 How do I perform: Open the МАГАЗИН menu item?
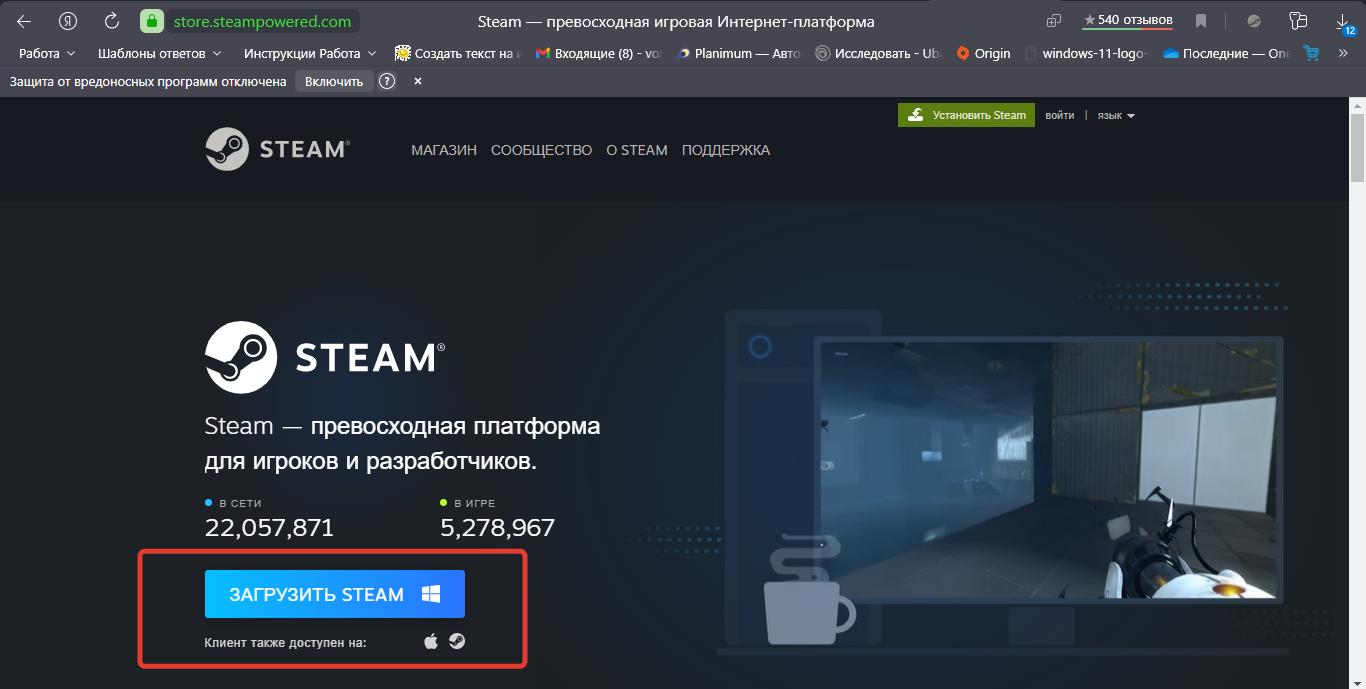(444, 150)
